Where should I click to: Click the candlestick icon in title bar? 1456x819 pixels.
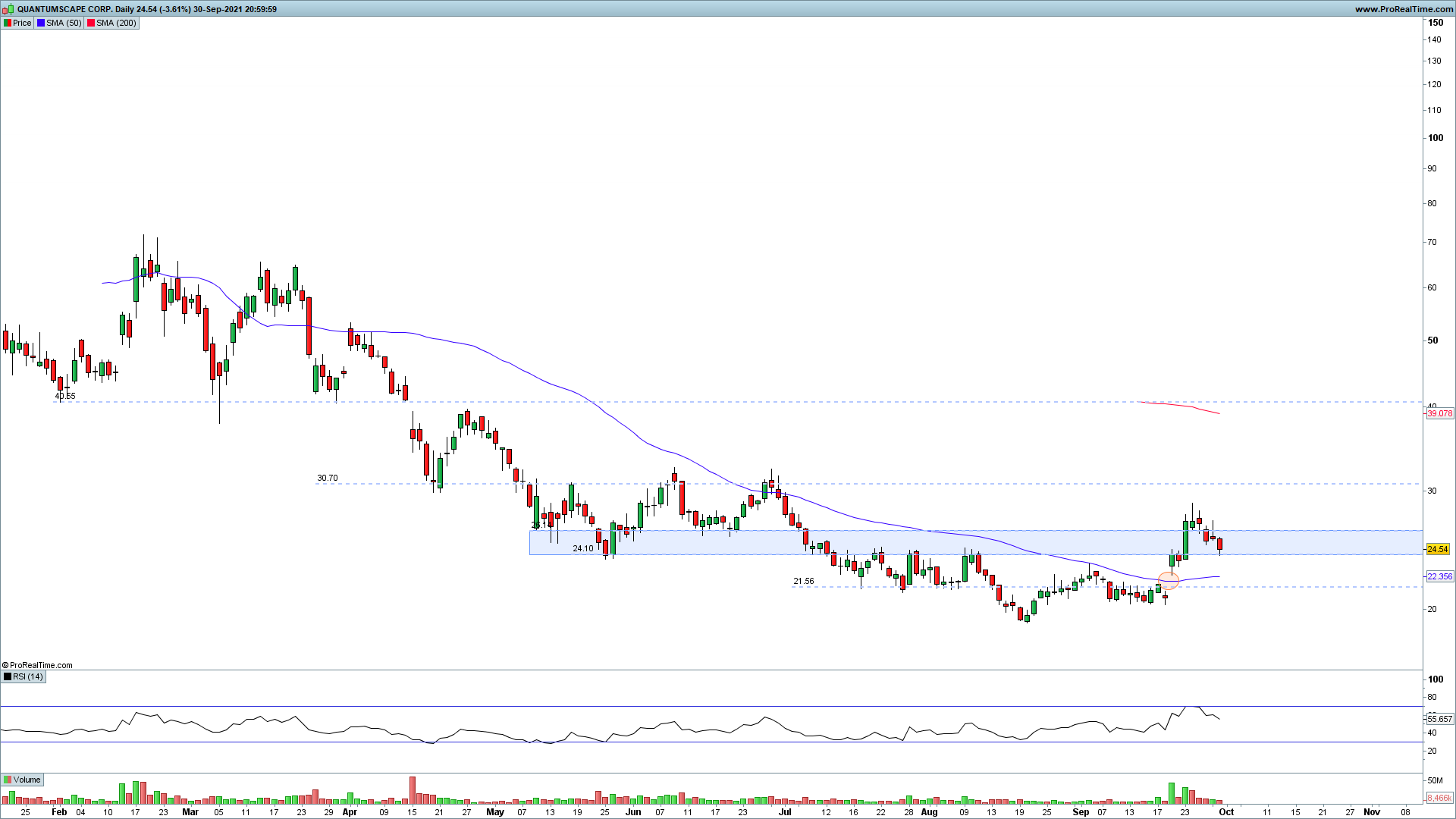coord(8,9)
